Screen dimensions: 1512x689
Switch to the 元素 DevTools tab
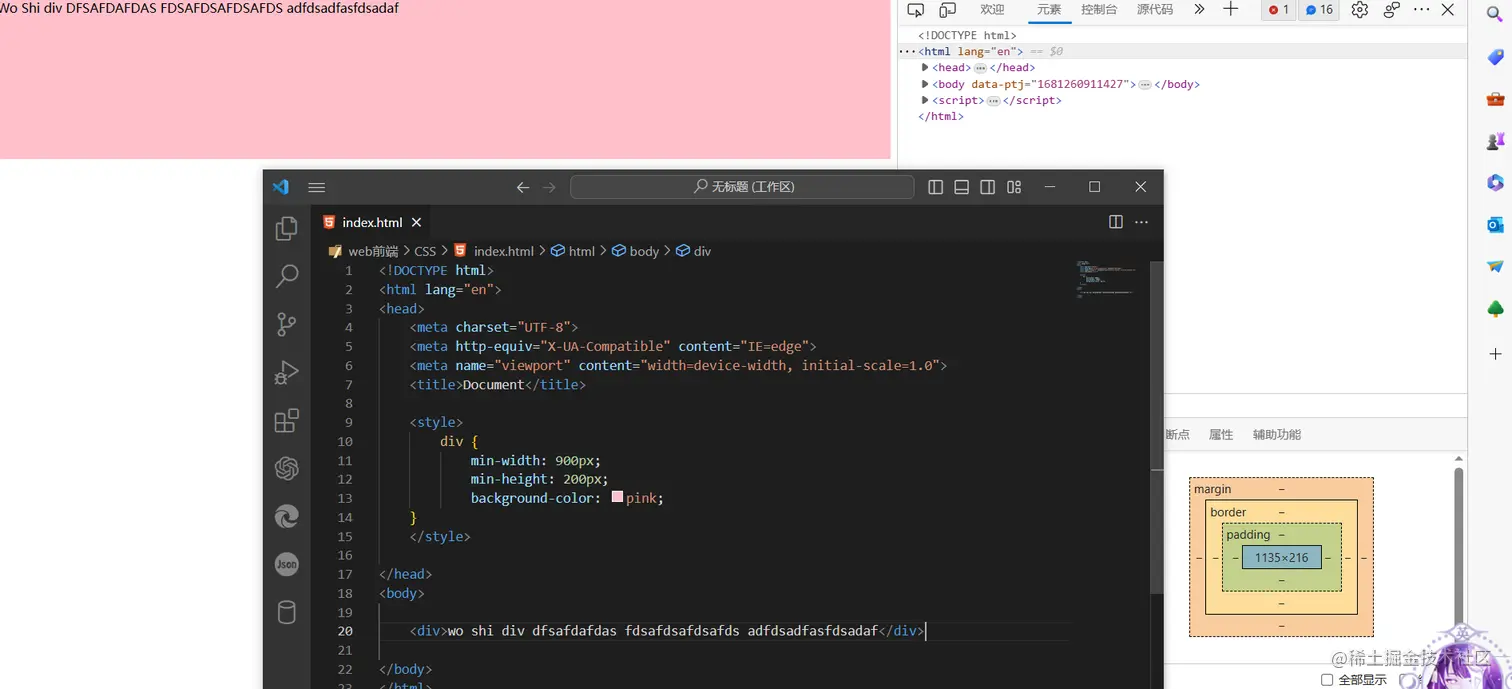coord(1049,10)
